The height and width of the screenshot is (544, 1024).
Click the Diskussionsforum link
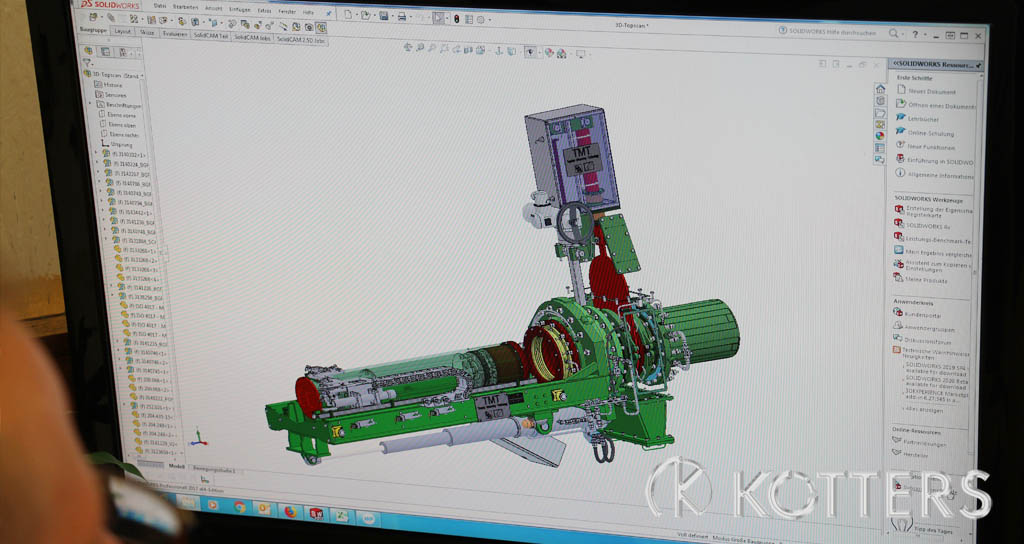coord(930,341)
